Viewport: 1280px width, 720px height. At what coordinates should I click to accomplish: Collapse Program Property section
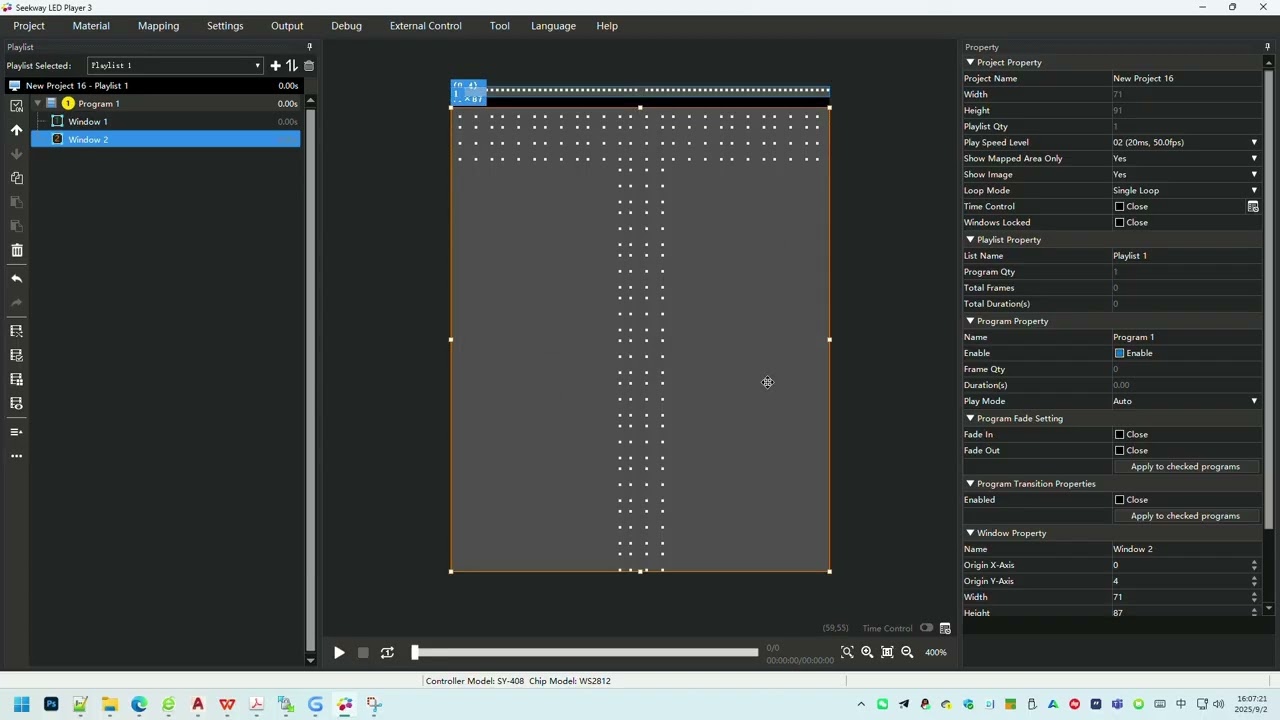tap(970, 321)
